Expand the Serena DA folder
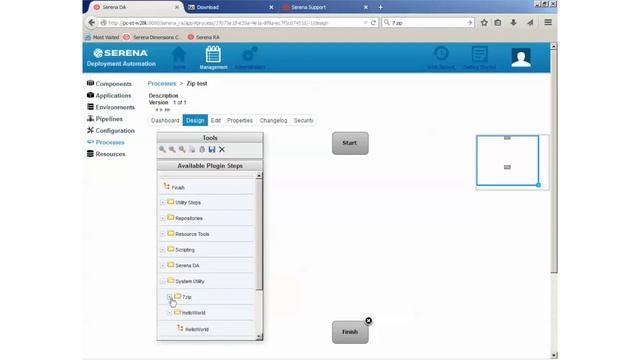640x360 pixels. [x=162, y=266]
